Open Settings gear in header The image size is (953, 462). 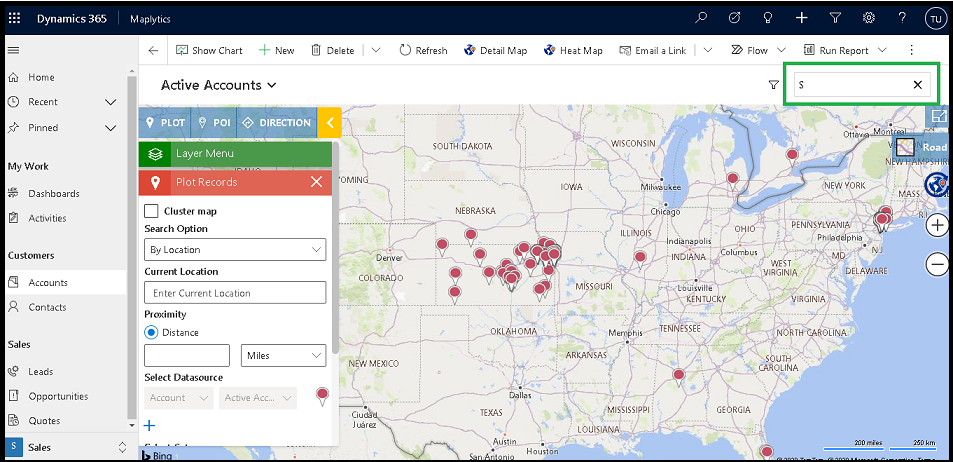click(x=869, y=18)
